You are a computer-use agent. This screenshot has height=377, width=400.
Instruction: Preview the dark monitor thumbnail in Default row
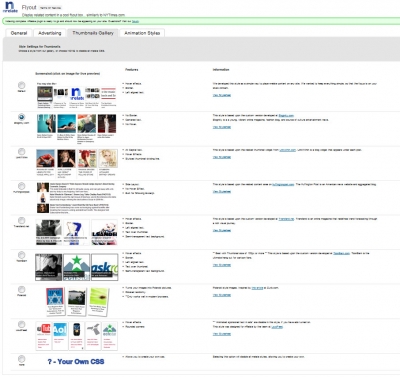click(x=45, y=94)
